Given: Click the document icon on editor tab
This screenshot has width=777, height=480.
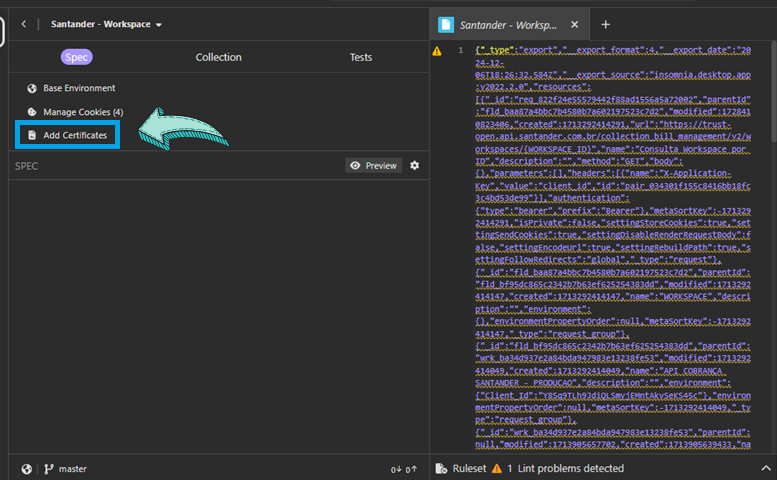Looking at the screenshot, I should tap(446, 25).
